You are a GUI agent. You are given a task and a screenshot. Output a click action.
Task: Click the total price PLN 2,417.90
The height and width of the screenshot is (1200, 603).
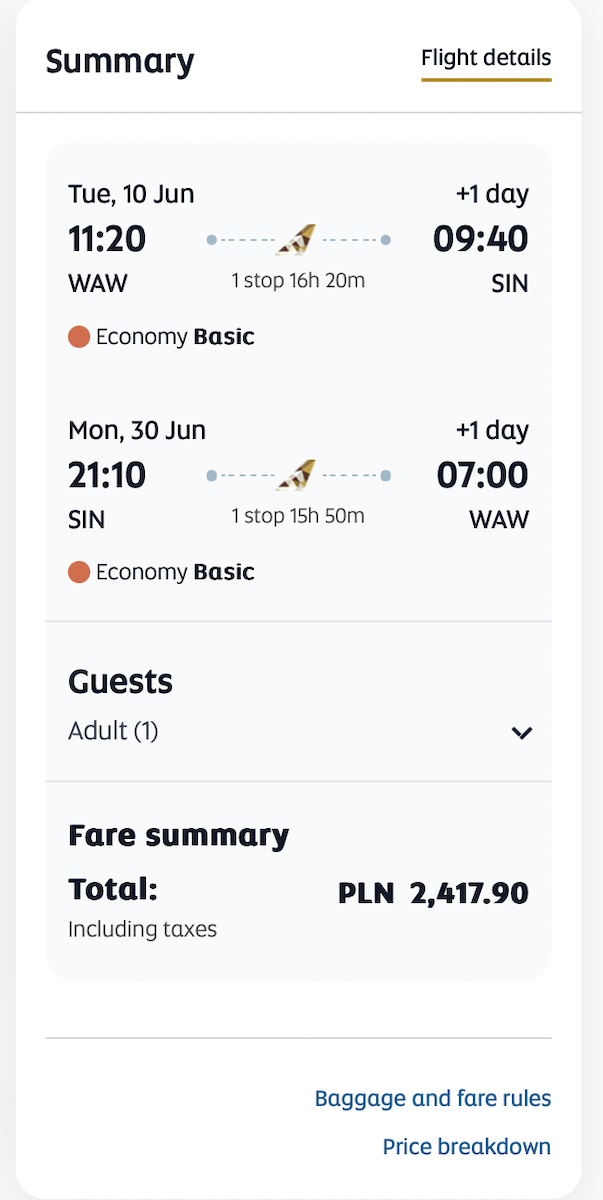pyautogui.click(x=433, y=893)
